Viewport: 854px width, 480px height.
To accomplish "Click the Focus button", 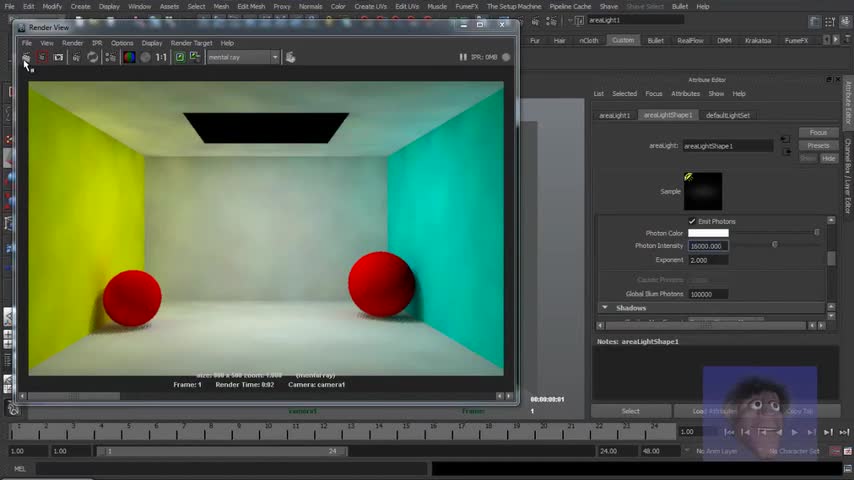I will pos(818,132).
